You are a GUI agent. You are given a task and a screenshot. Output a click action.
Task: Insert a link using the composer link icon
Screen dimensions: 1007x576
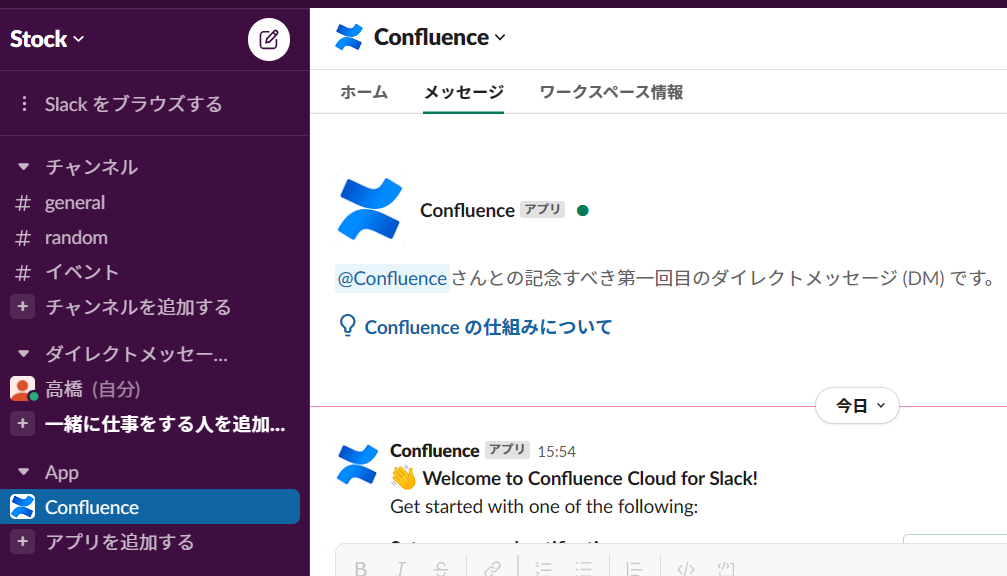(x=492, y=568)
